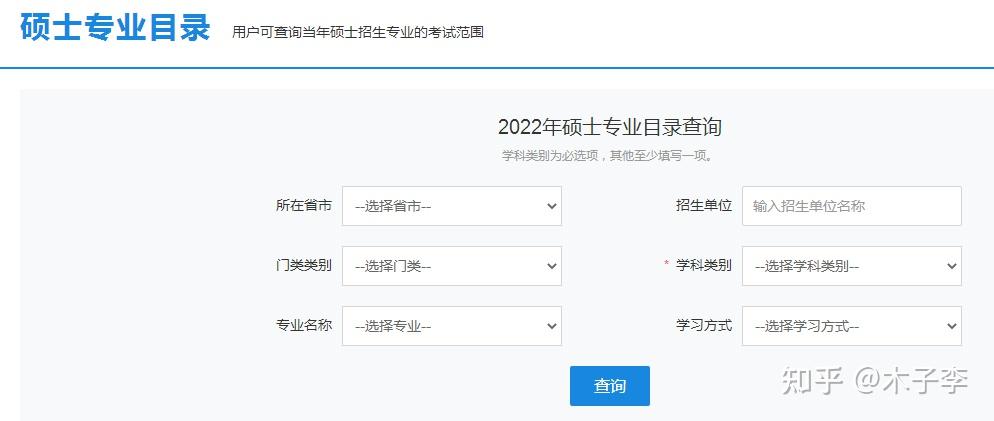The height and width of the screenshot is (421, 994).
Task: Click the 门类类别 field label
Action: click(x=304, y=266)
